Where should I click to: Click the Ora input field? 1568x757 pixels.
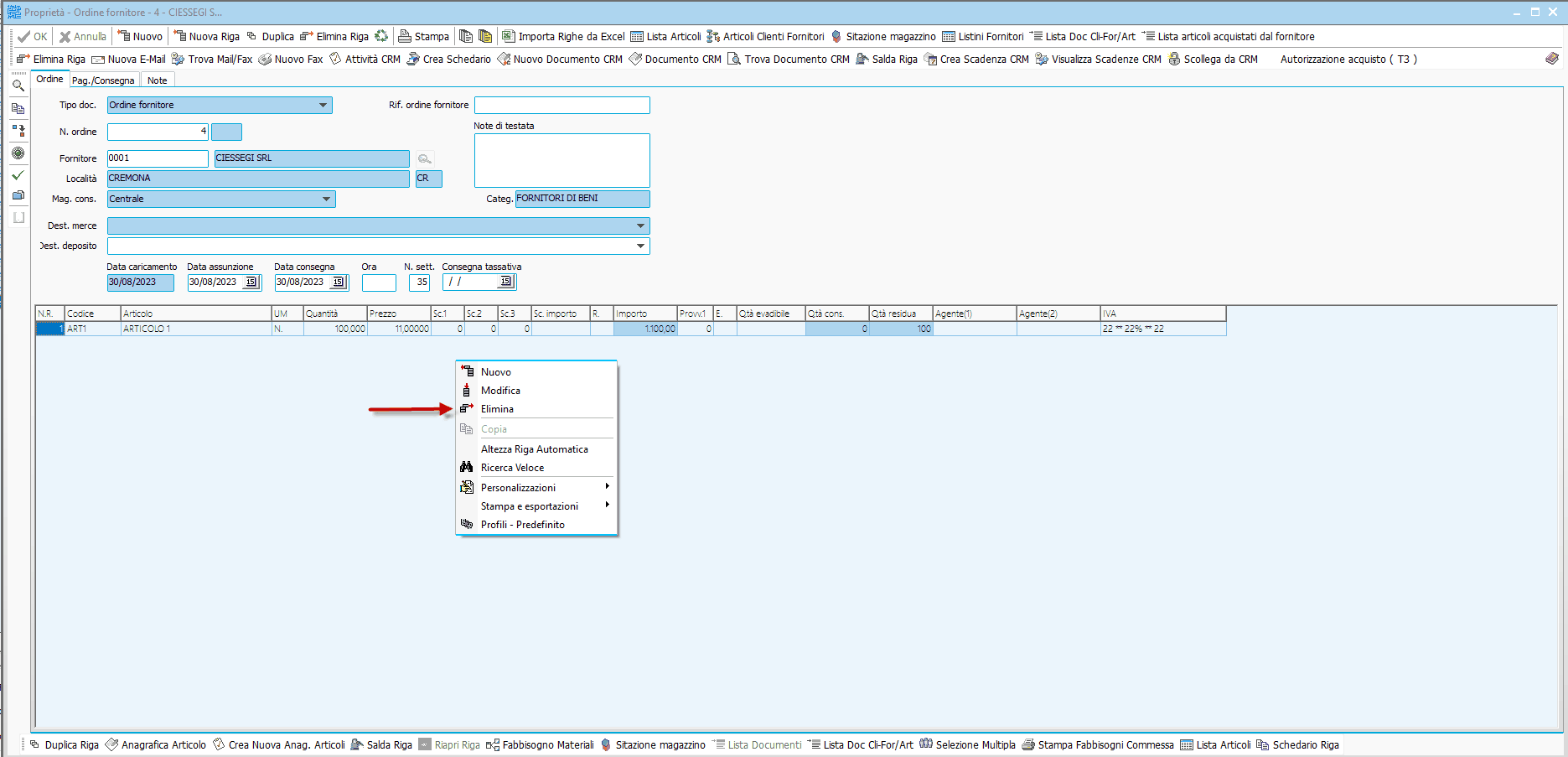pyautogui.click(x=379, y=283)
